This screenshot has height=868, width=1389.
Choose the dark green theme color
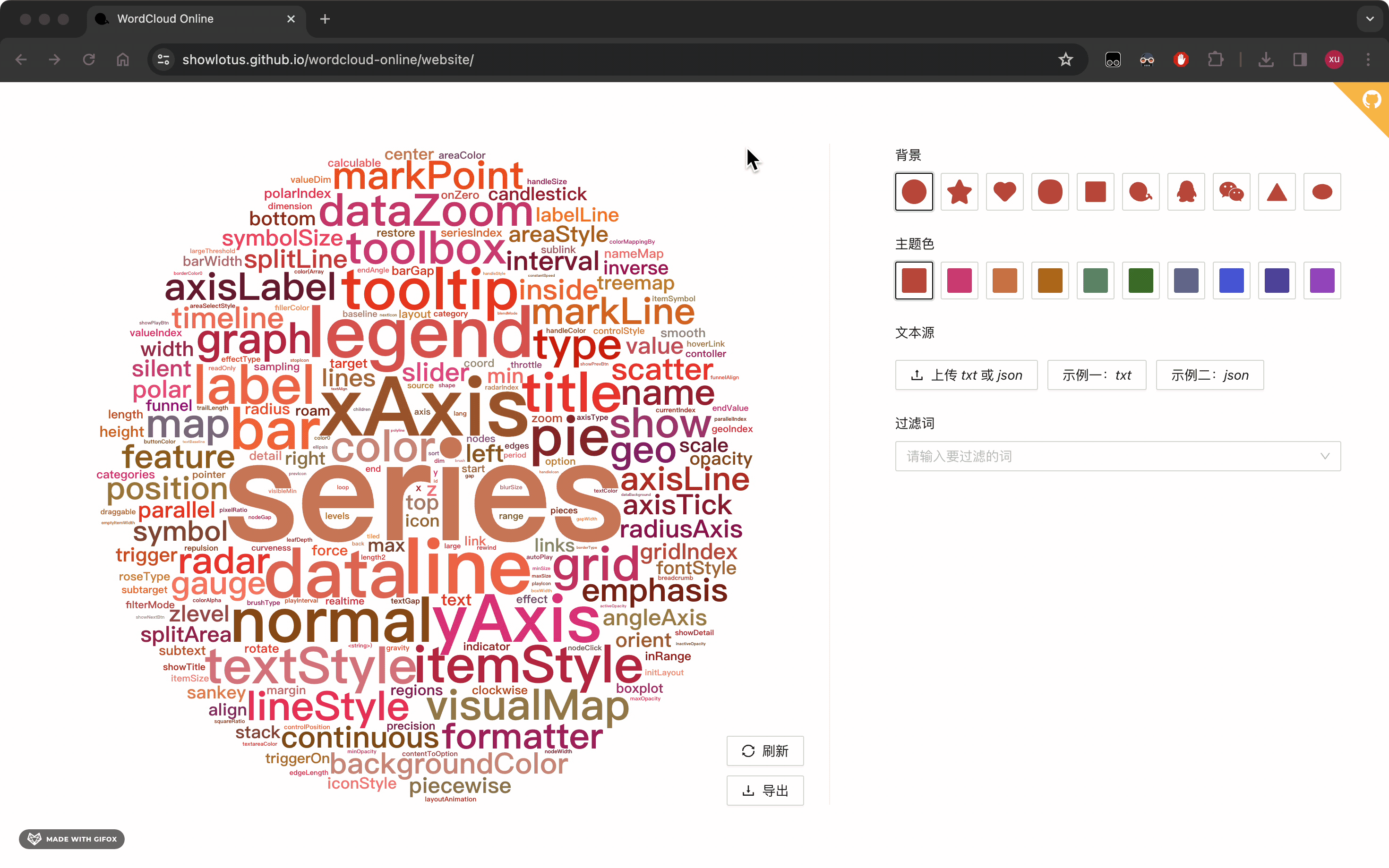(1140, 281)
